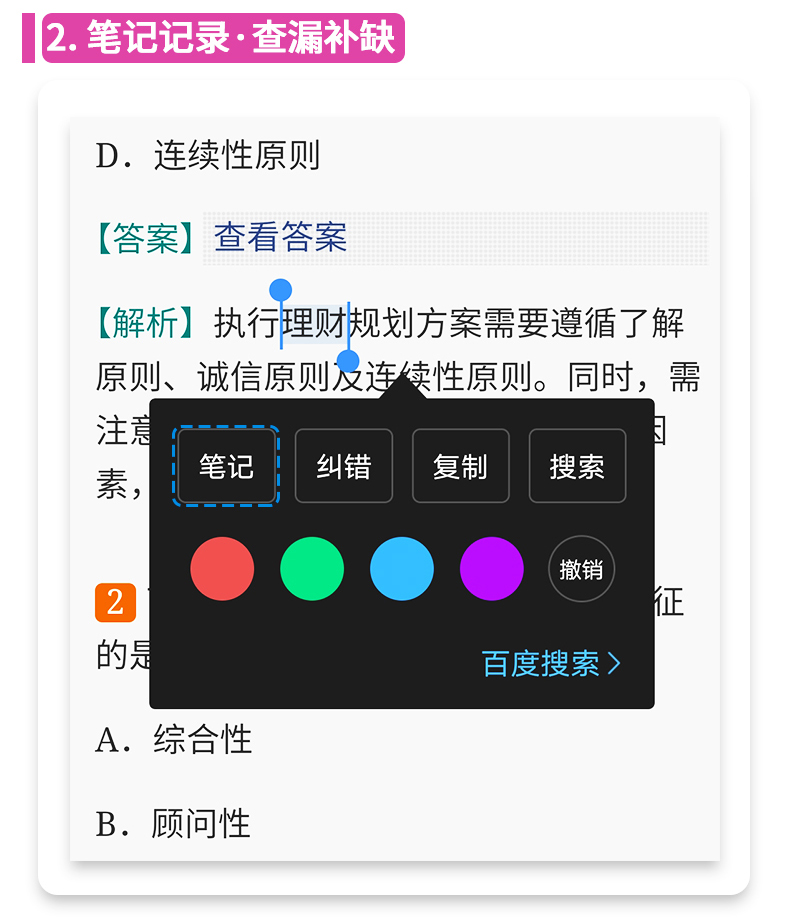Choose option D 连续性原则
Screen dimensions: 790x917
click(x=208, y=156)
